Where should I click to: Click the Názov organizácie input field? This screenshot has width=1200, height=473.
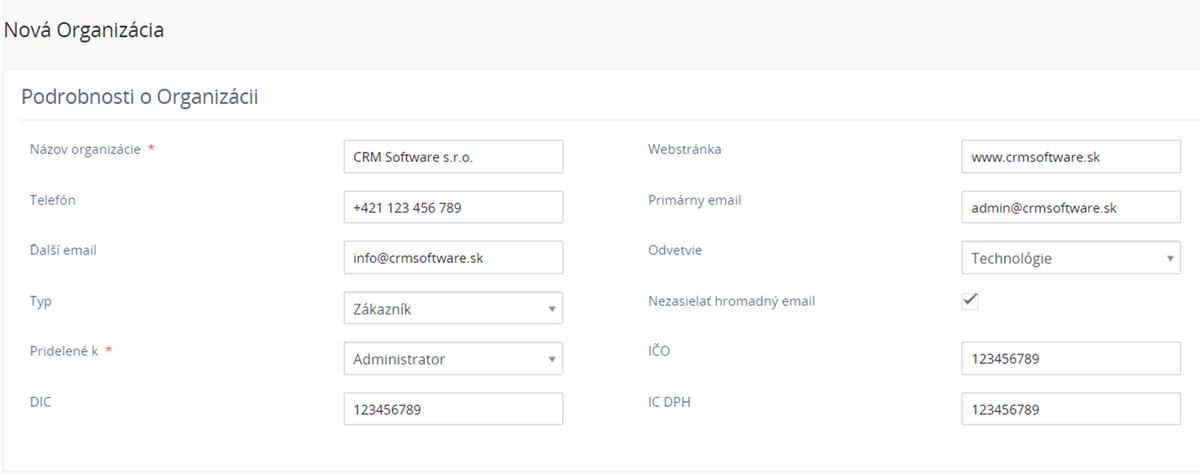pyautogui.click(x=453, y=156)
